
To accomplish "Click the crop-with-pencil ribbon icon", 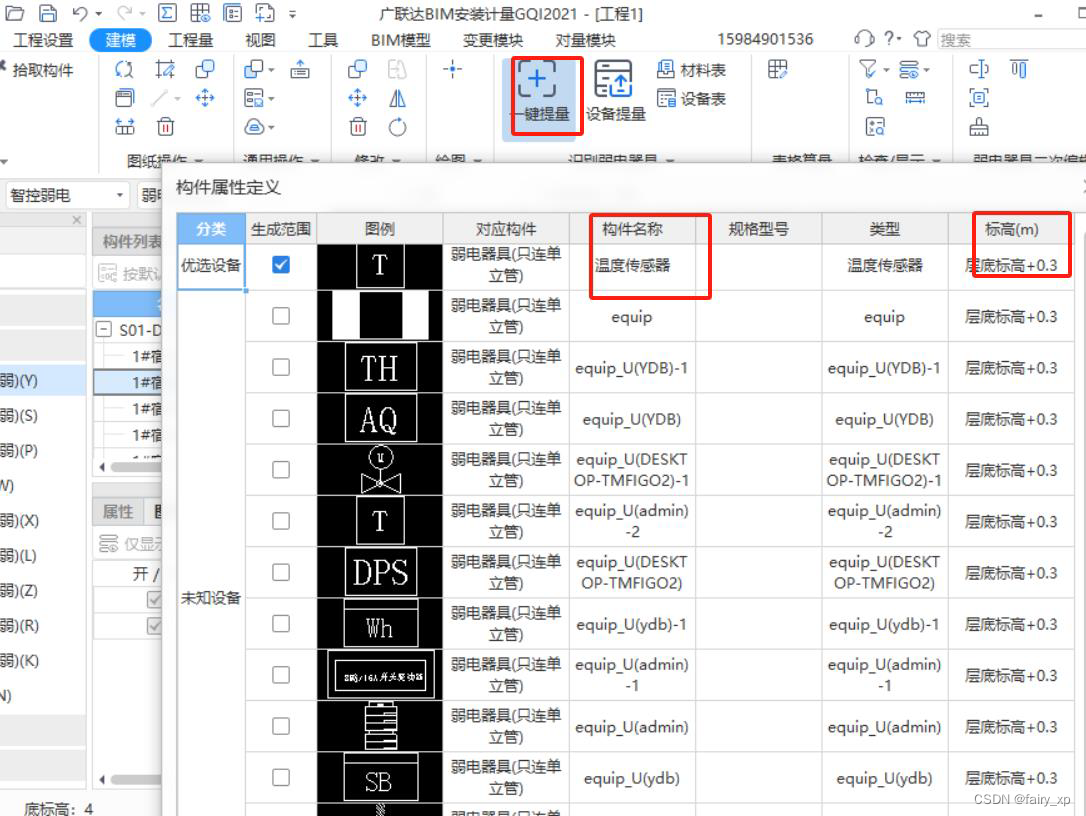I will 165,69.
